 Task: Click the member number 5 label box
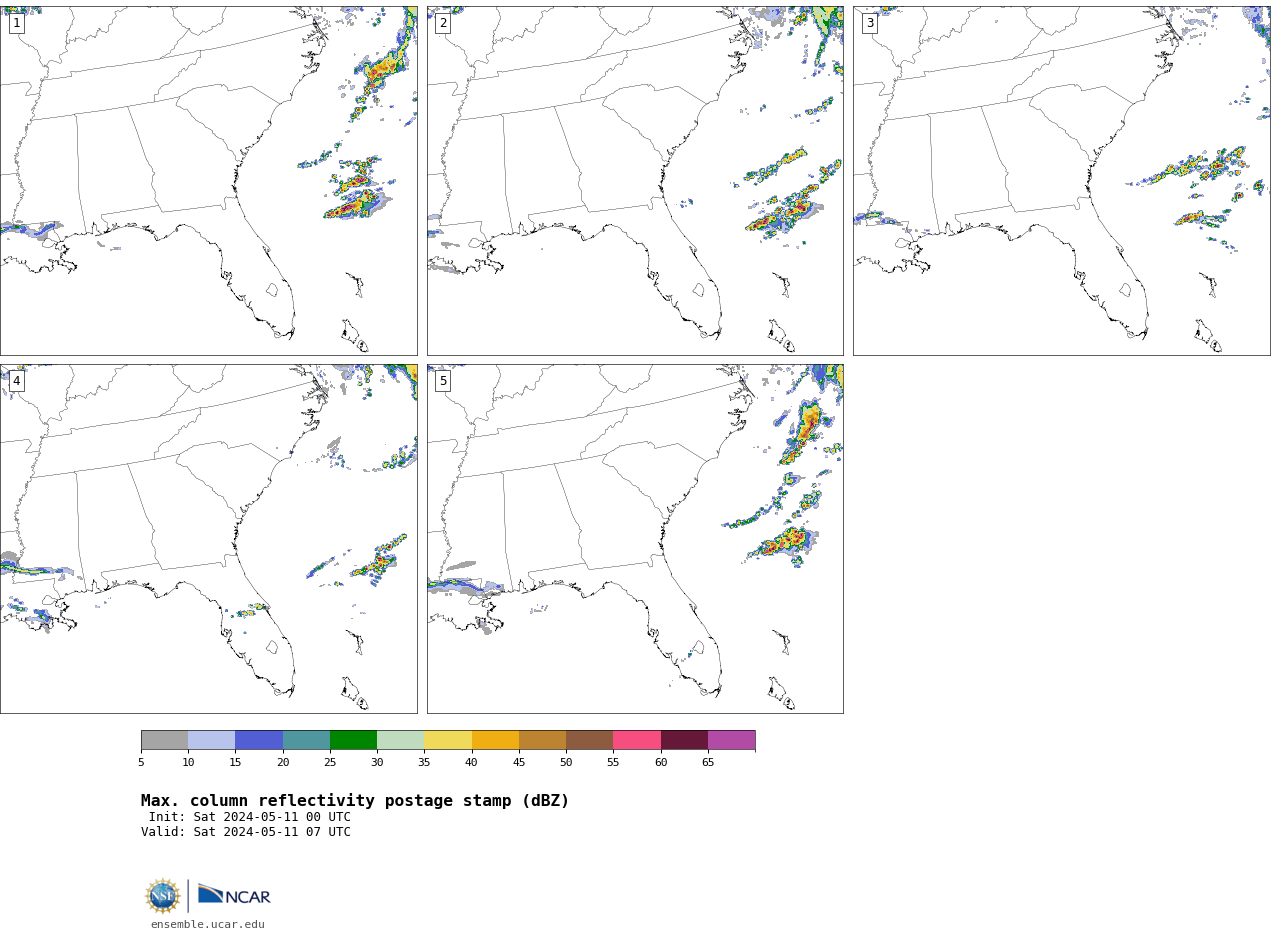(x=443, y=381)
